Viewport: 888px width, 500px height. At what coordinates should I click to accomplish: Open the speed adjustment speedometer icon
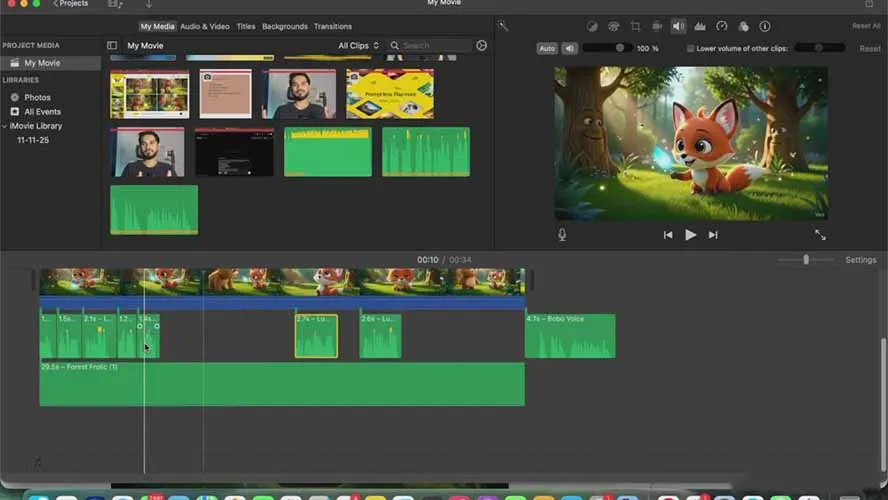722,26
